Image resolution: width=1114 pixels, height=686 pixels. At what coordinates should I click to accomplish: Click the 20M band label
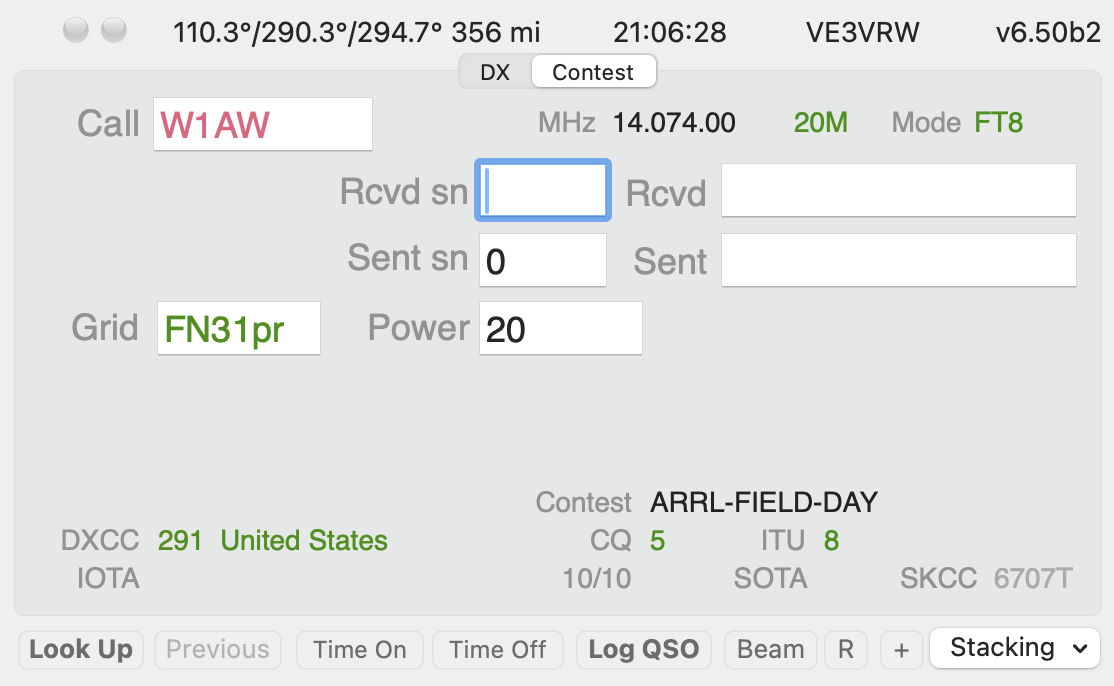820,124
